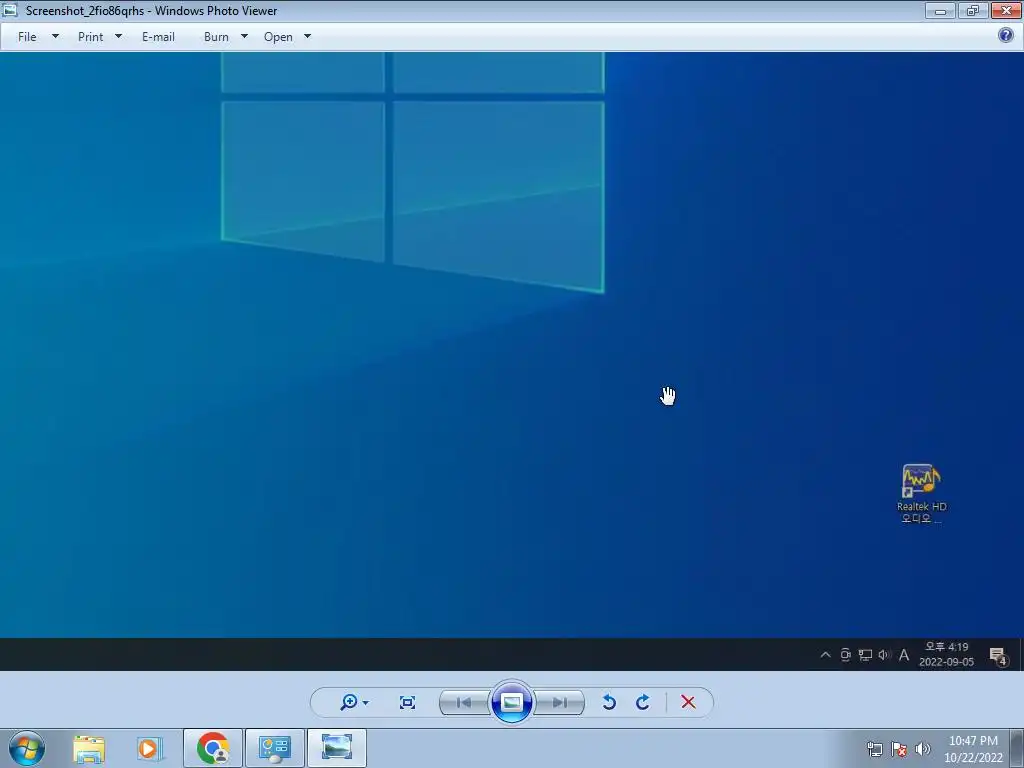Play the slide show

(511, 702)
